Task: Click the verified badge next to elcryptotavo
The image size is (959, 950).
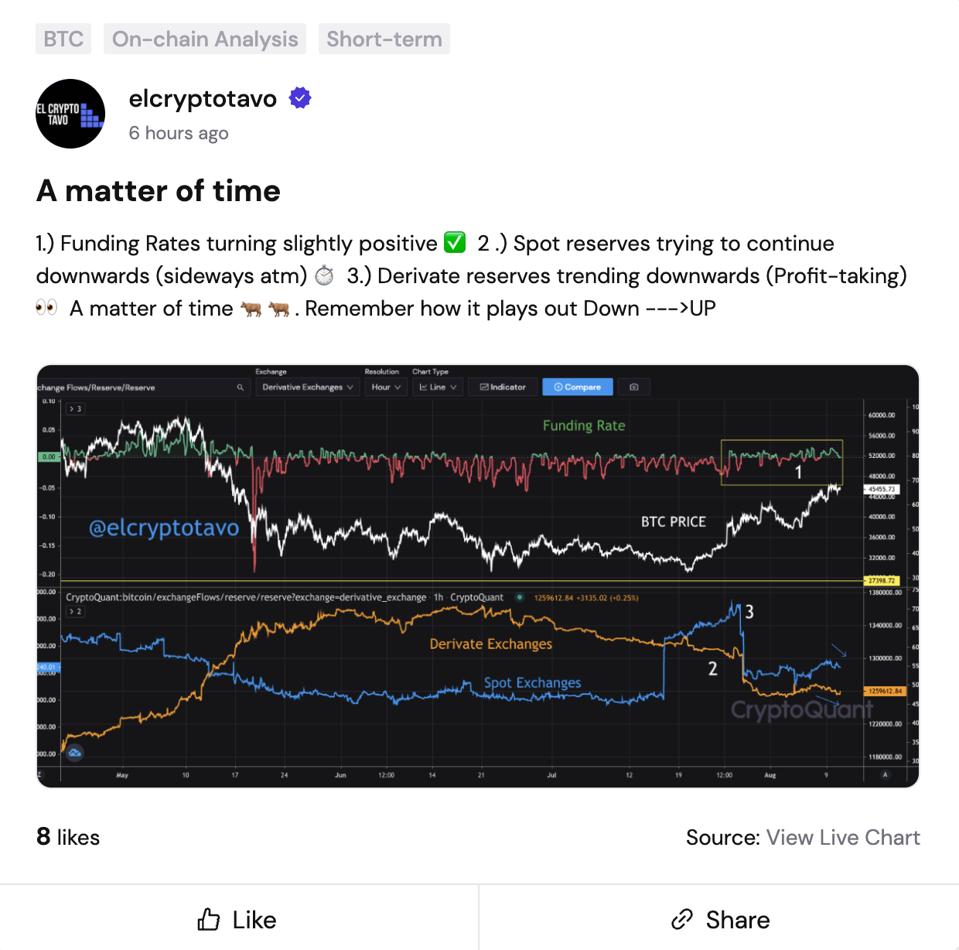Action: point(300,98)
